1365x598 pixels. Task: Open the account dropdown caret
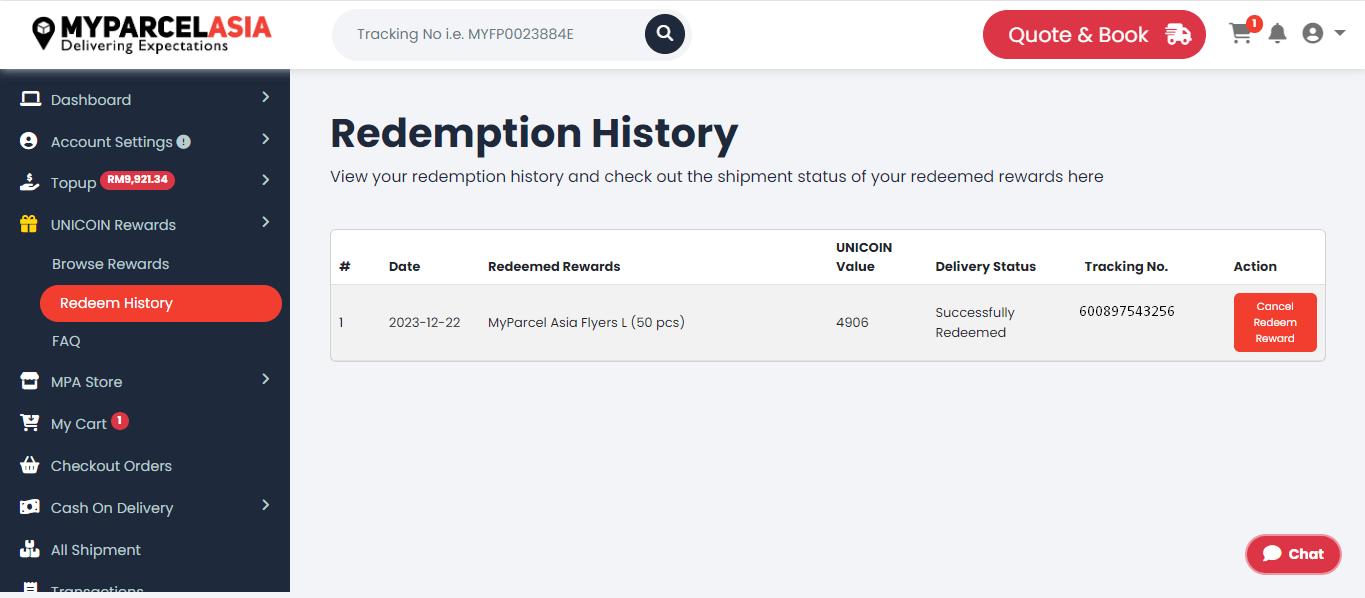tap(1340, 33)
